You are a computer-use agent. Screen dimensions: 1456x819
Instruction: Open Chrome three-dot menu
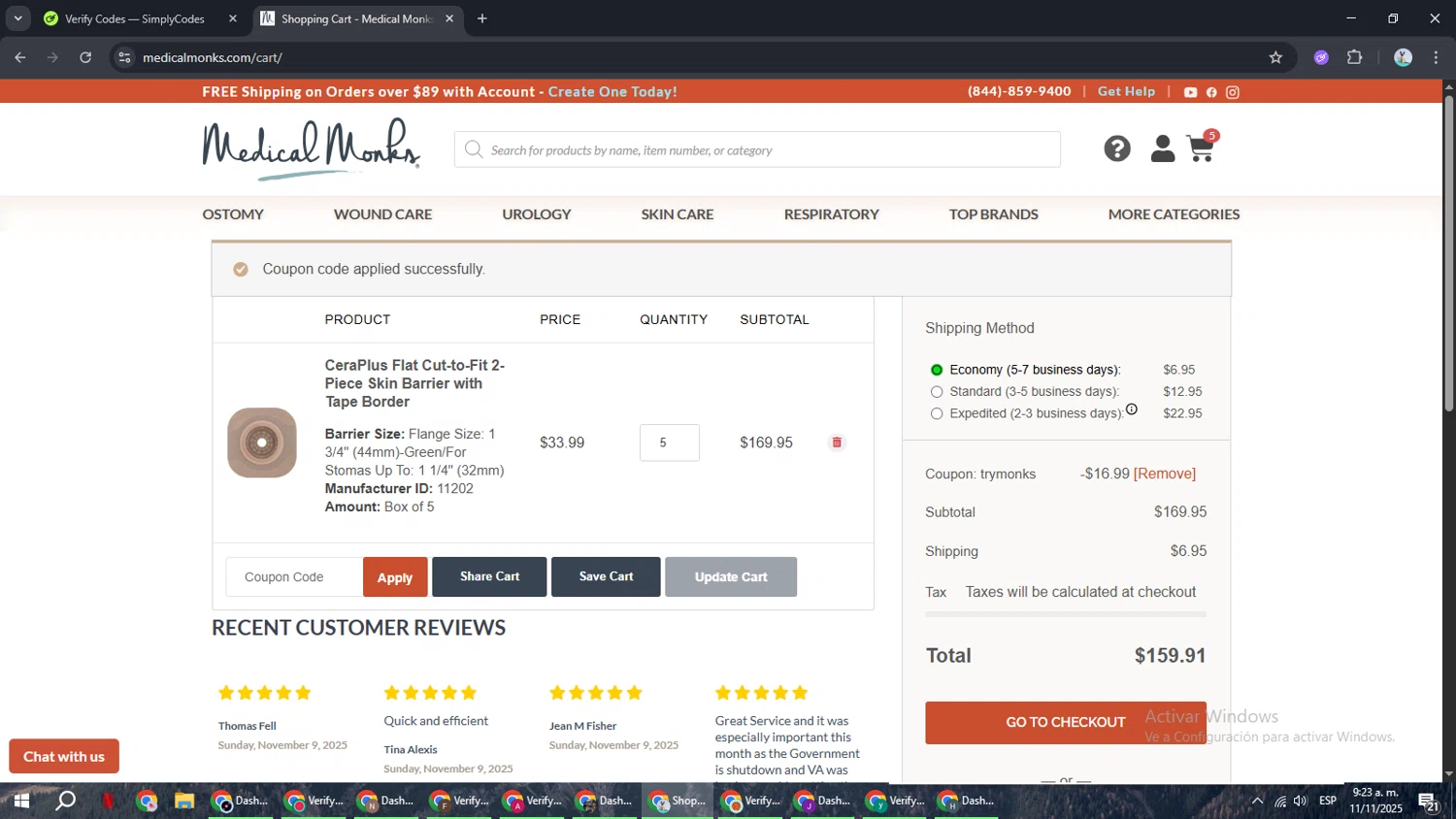pyautogui.click(x=1436, y=57)
